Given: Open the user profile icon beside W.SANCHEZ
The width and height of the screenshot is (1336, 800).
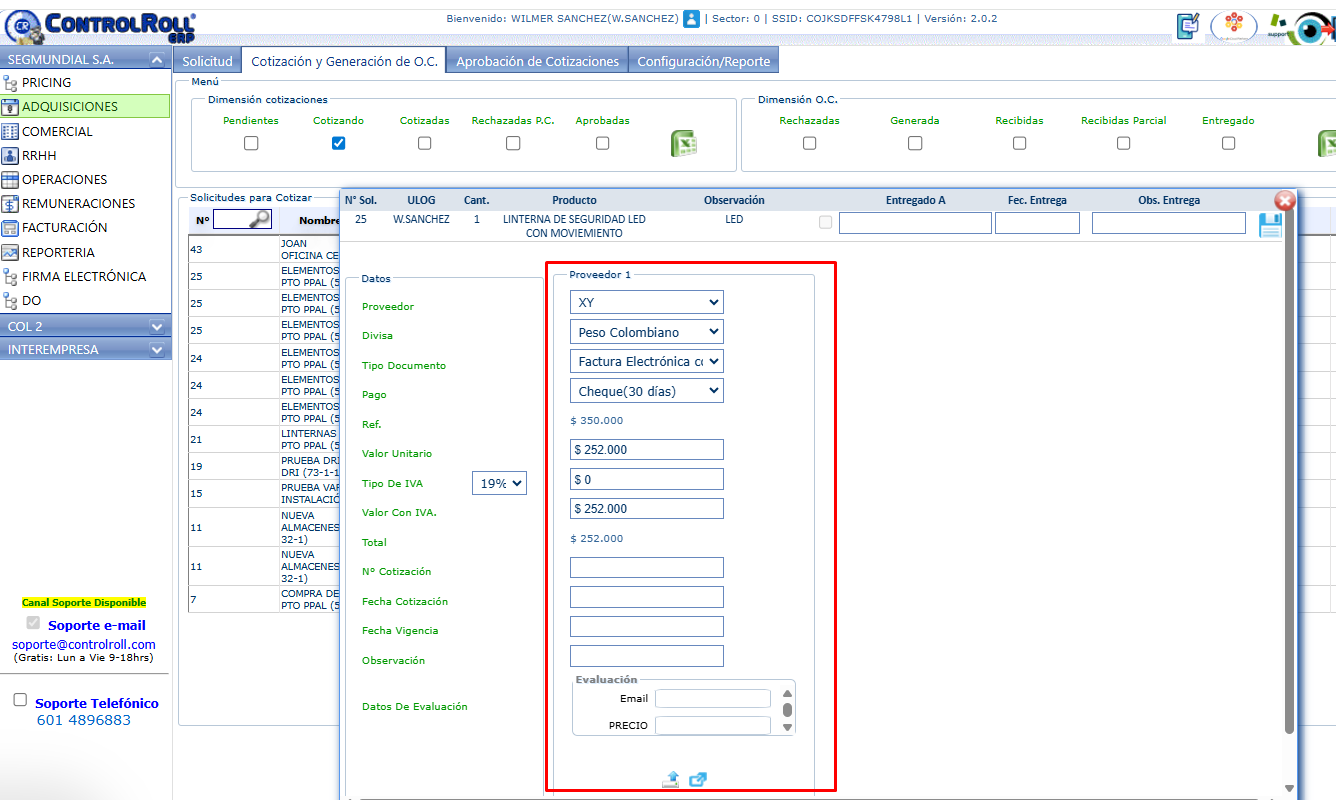Looking at the screenshot, I should [x=691, y=19].
